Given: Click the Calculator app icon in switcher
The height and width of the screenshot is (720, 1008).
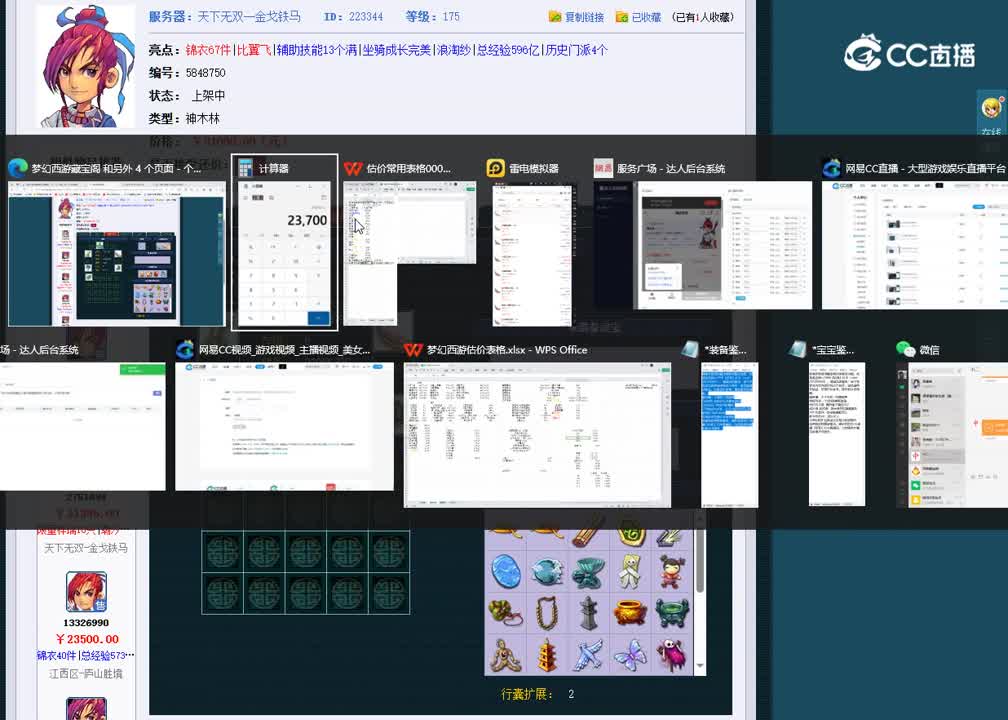Looking at the screenshot, I should pyautogui.click(x=246, y=168).
